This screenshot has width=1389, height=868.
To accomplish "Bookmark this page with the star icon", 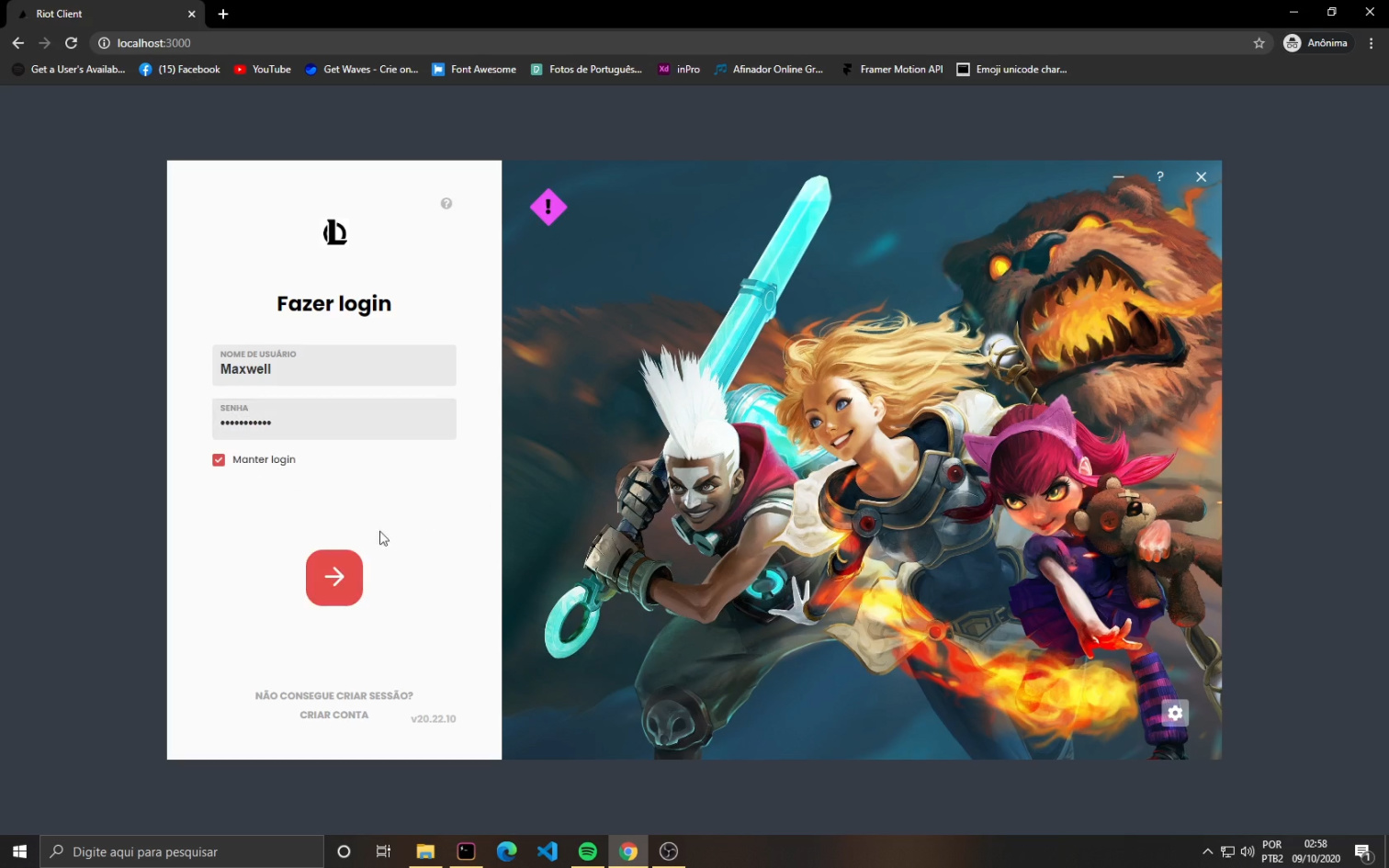I will (x=1259, y=43).
